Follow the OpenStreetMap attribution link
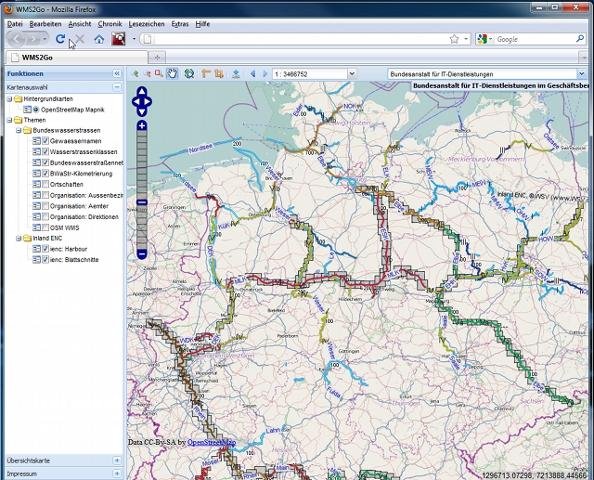594x480 pixels. click(x=211, y=442)
